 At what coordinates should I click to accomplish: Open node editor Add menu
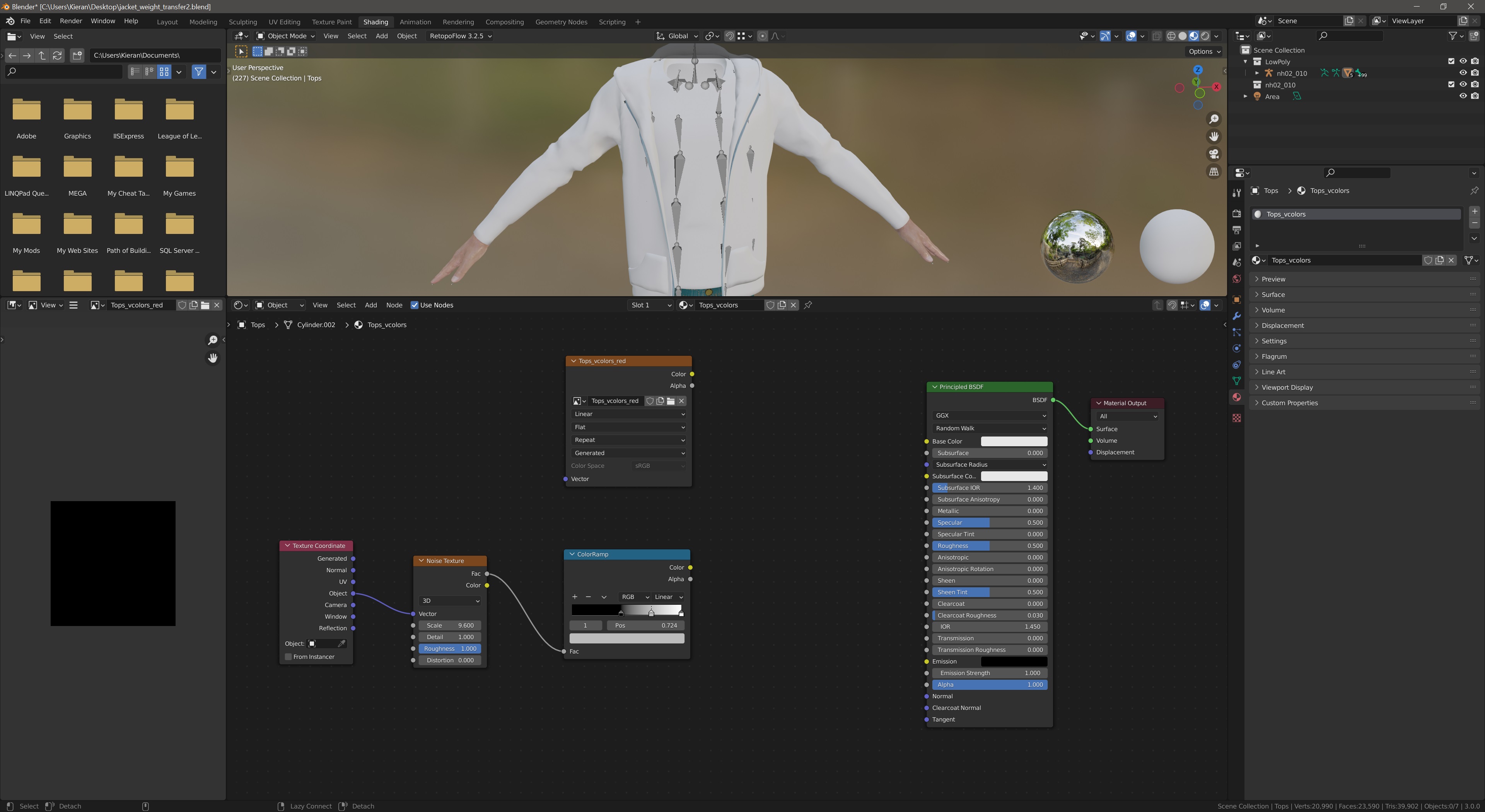coord(371,305)
